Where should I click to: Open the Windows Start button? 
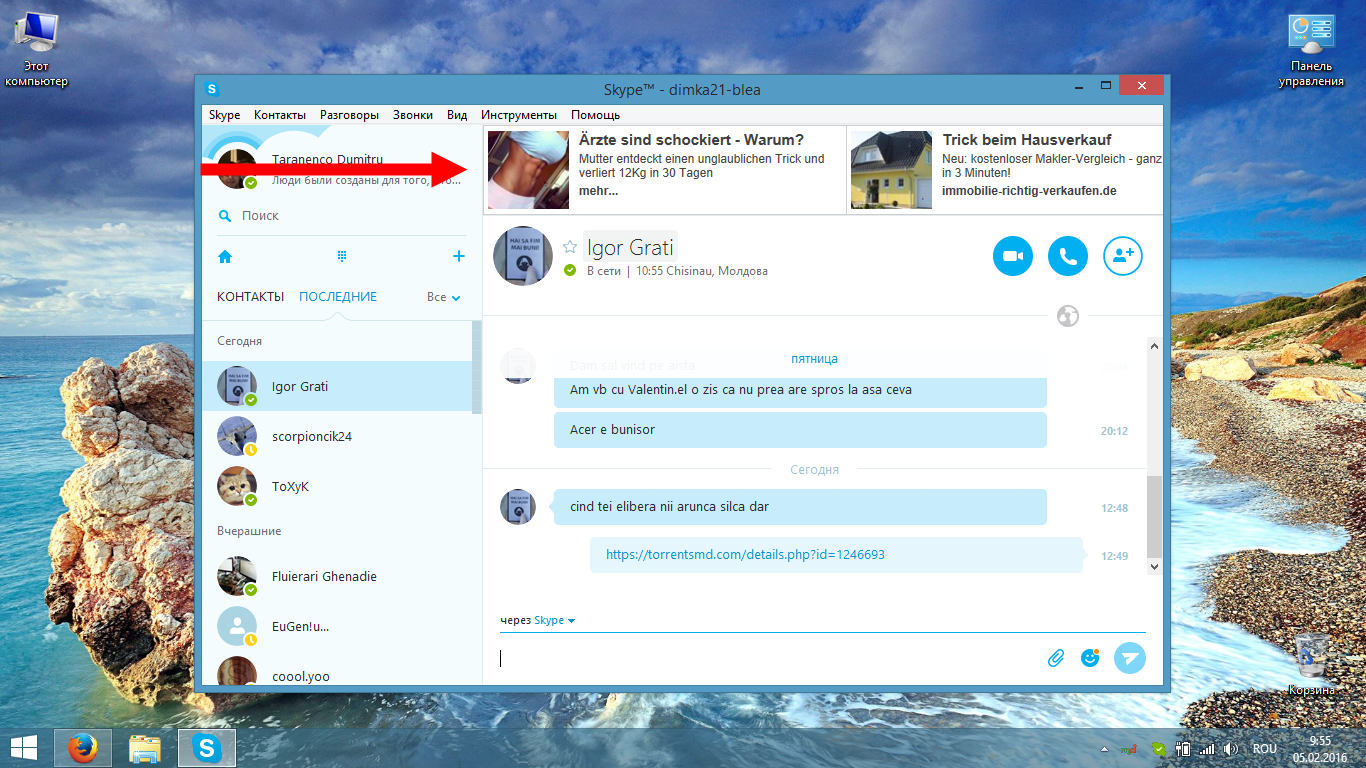coord(22,747)
